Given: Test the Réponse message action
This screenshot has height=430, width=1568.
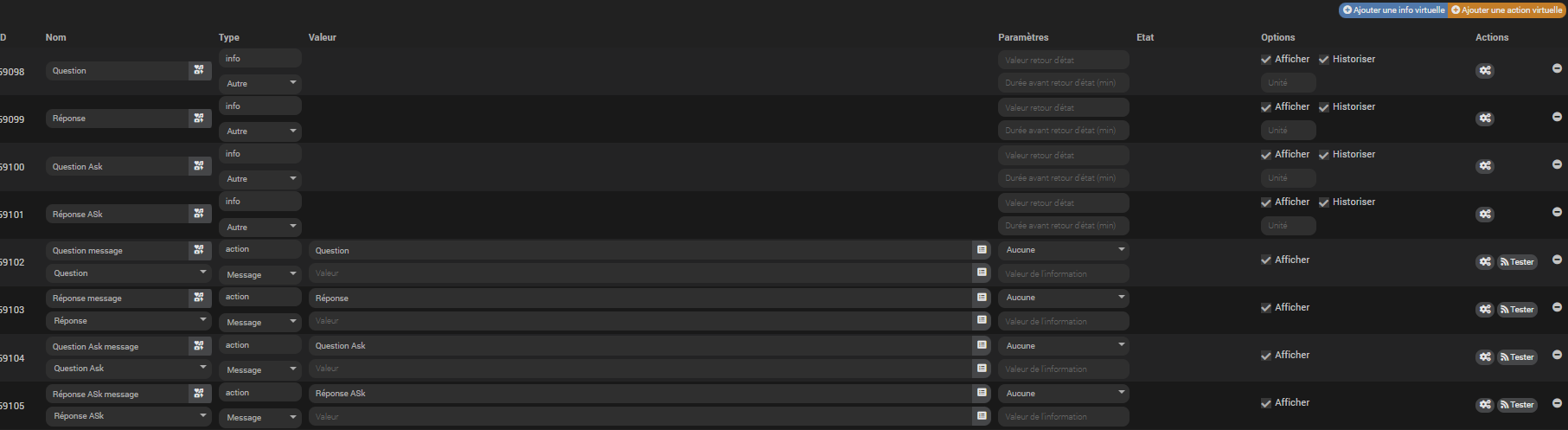Looking at the screenshot, I should 1517,310.
